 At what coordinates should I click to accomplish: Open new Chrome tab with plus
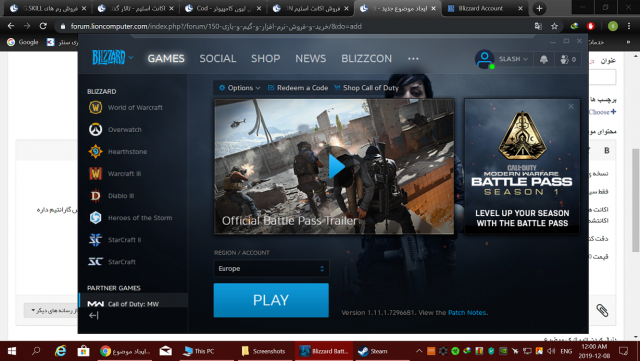click(539, 8)
